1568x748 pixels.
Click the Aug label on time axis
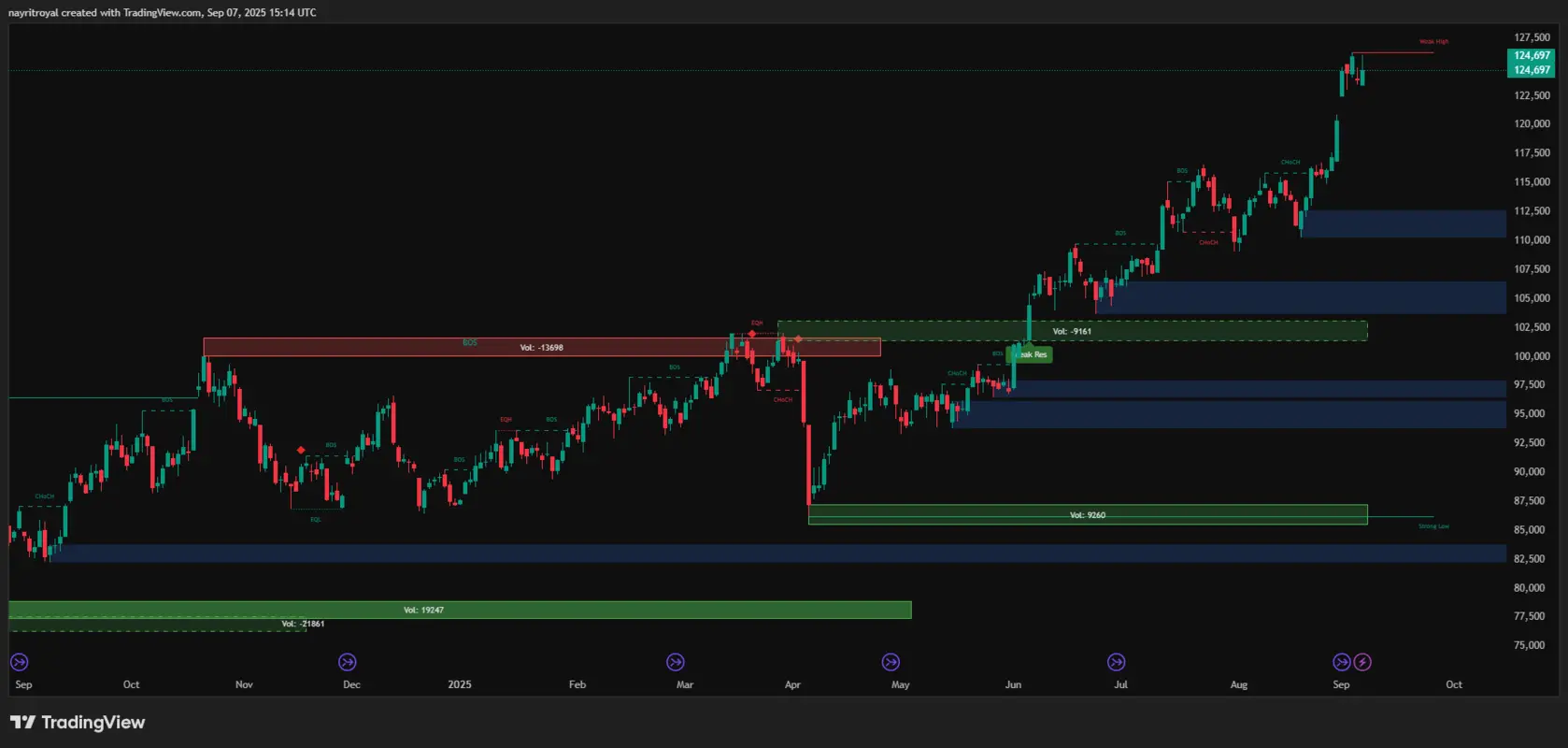pos(1238,684)
